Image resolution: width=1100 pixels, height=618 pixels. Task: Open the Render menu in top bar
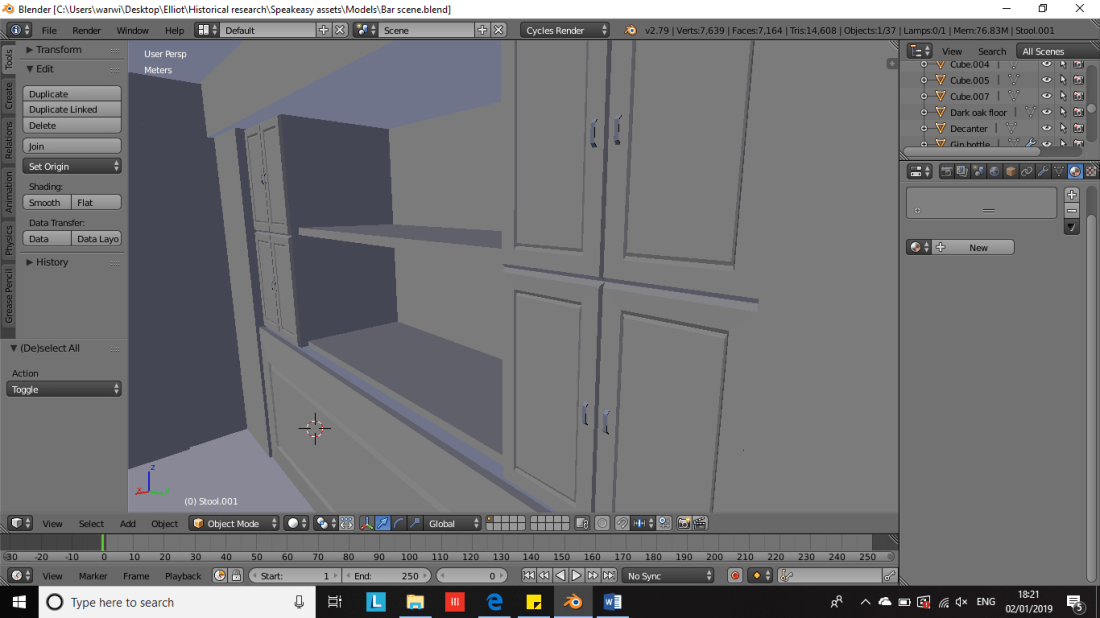coord(87,30)
